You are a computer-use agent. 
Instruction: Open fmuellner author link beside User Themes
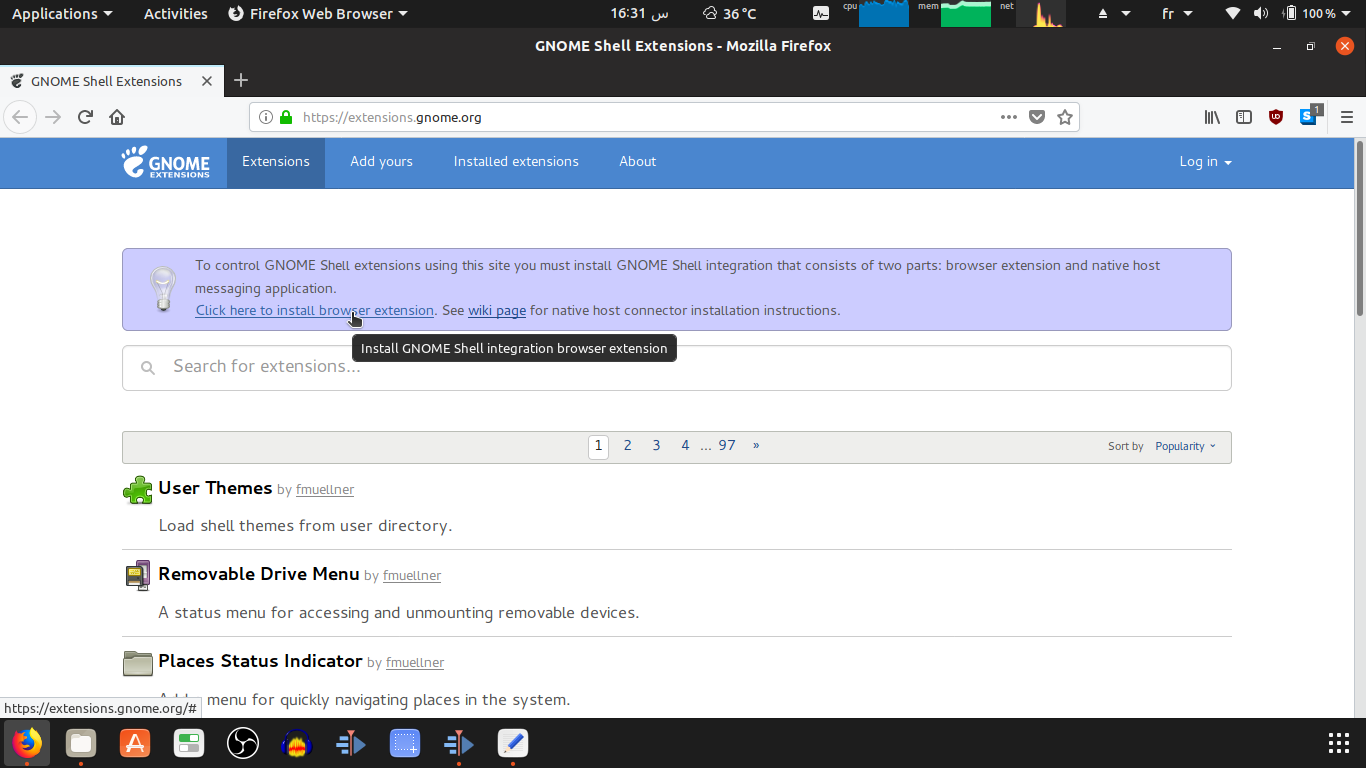click(x=325, y=490)
